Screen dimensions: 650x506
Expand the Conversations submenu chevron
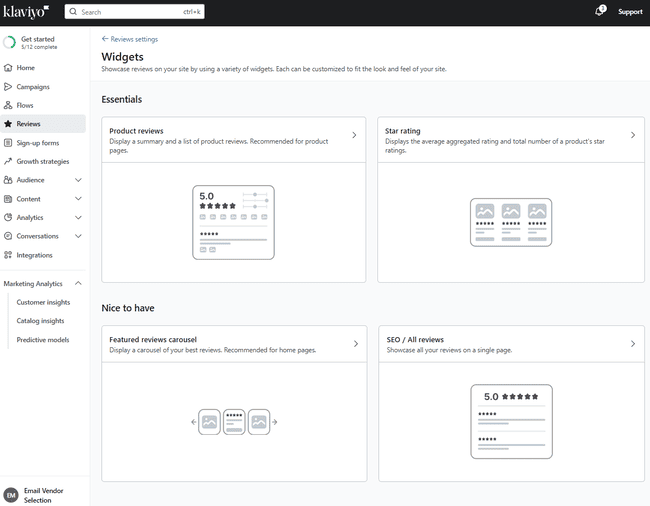(x=78, y=236)
